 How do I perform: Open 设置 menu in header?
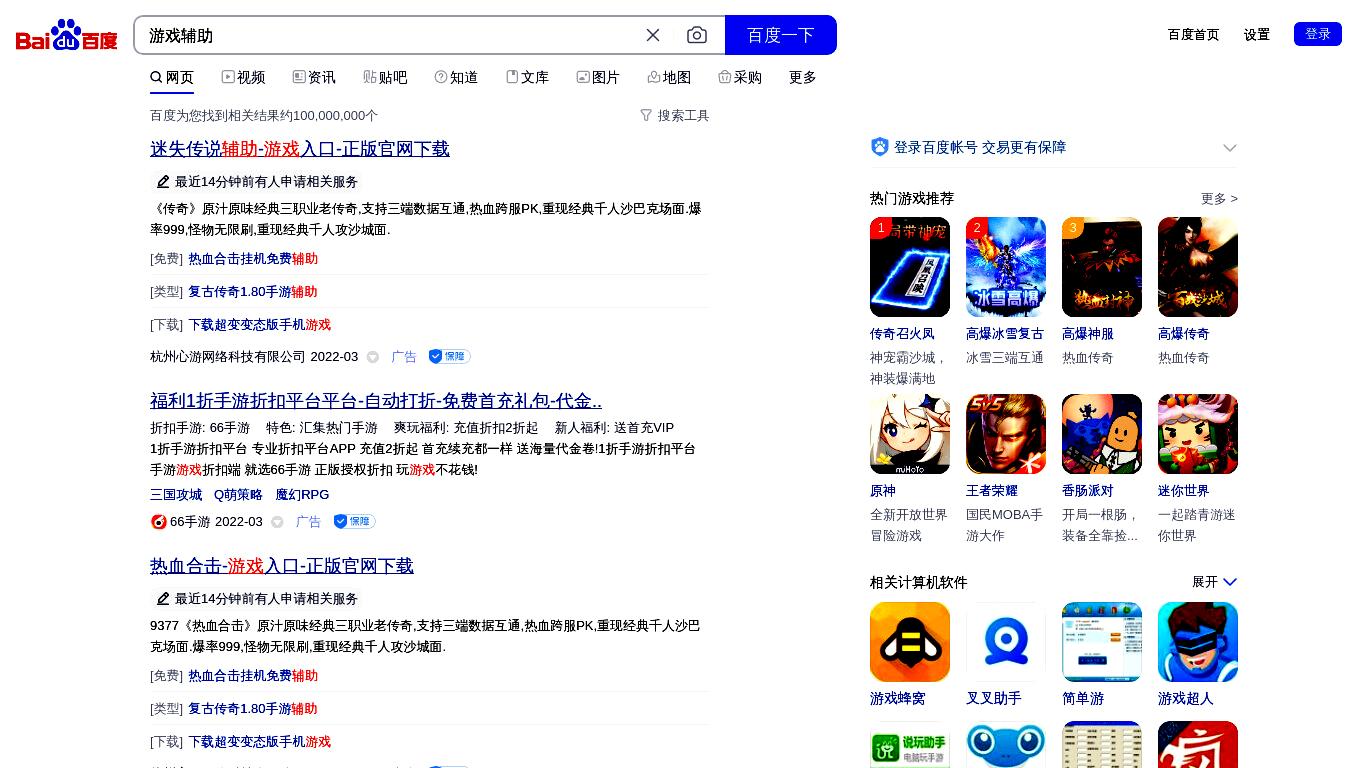point(1257,35)
